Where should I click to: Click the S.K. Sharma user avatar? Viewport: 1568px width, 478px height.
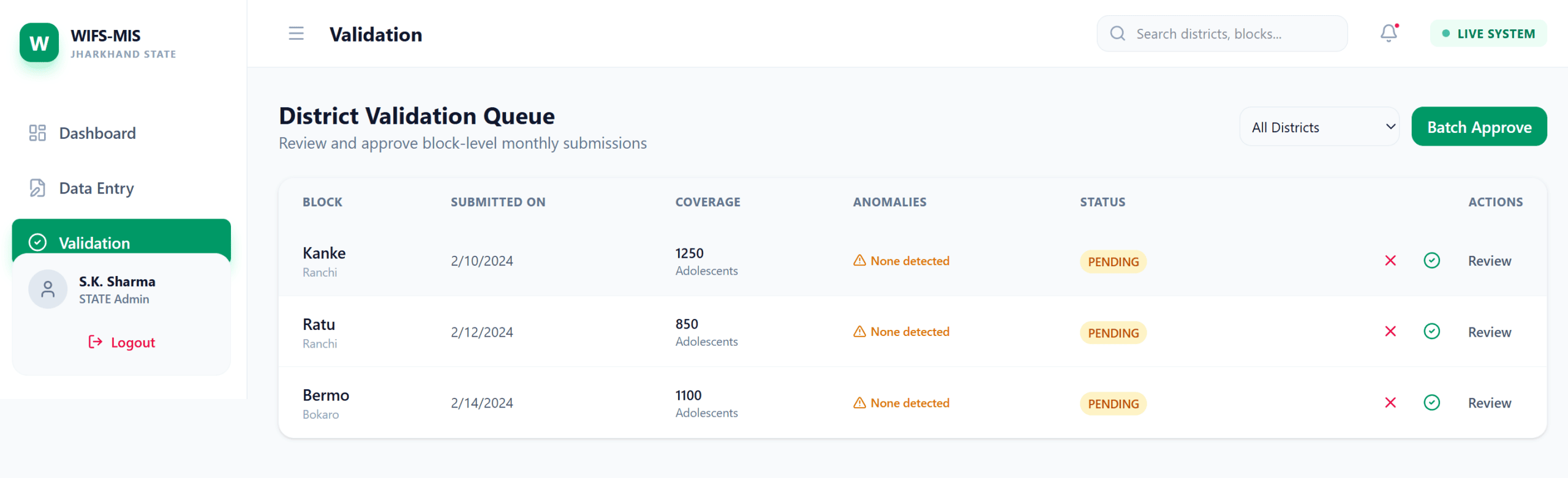click(x=48, y=289)
